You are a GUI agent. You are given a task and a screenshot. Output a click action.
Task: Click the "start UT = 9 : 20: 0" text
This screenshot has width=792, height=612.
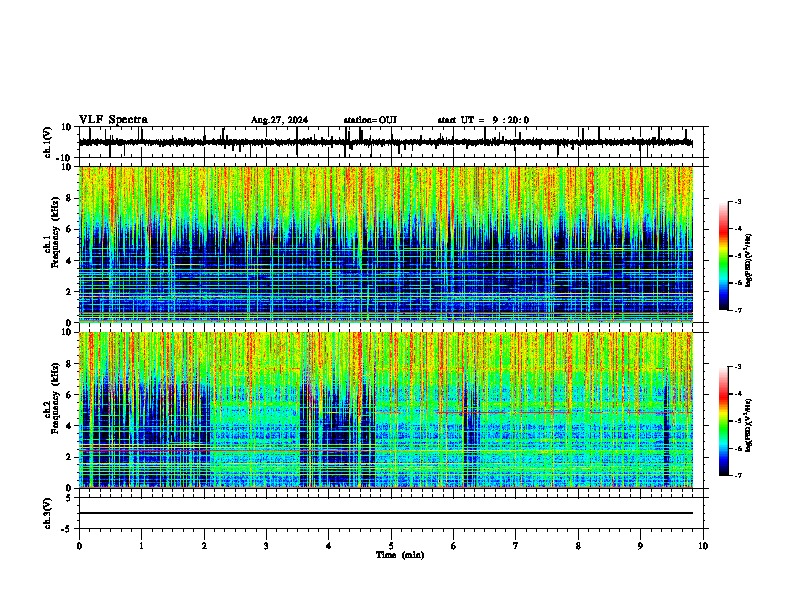(x=483, y=120)
